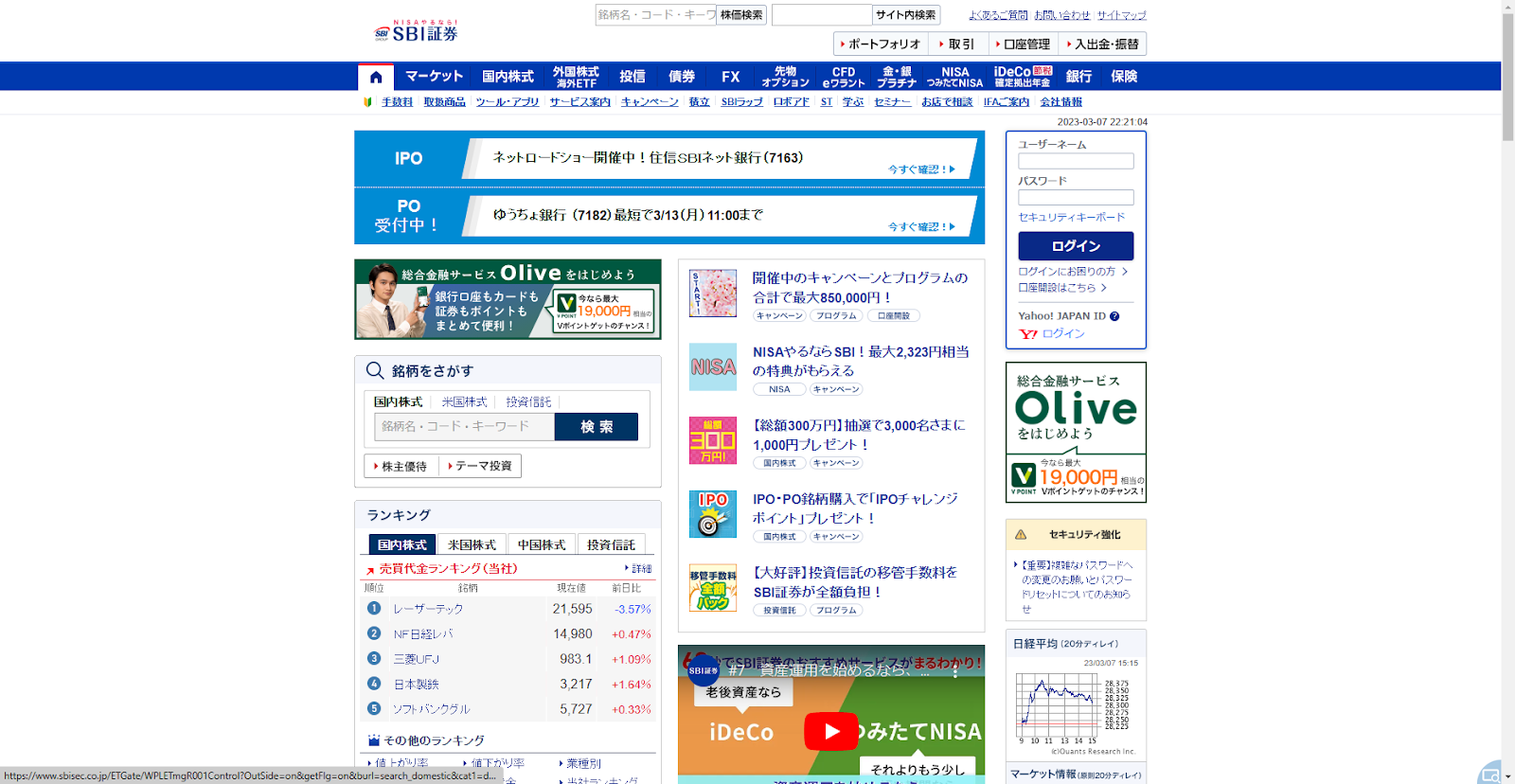Viewport: 1515px width, 784px height.
Task: Click the magnifier icon beside 銘柄をさがす
Action: click(375, 370)
